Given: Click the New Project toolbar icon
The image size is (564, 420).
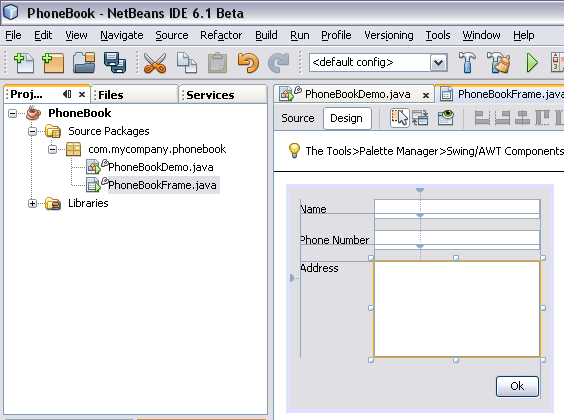Looking at the screenshot, I should pos(53,63).
